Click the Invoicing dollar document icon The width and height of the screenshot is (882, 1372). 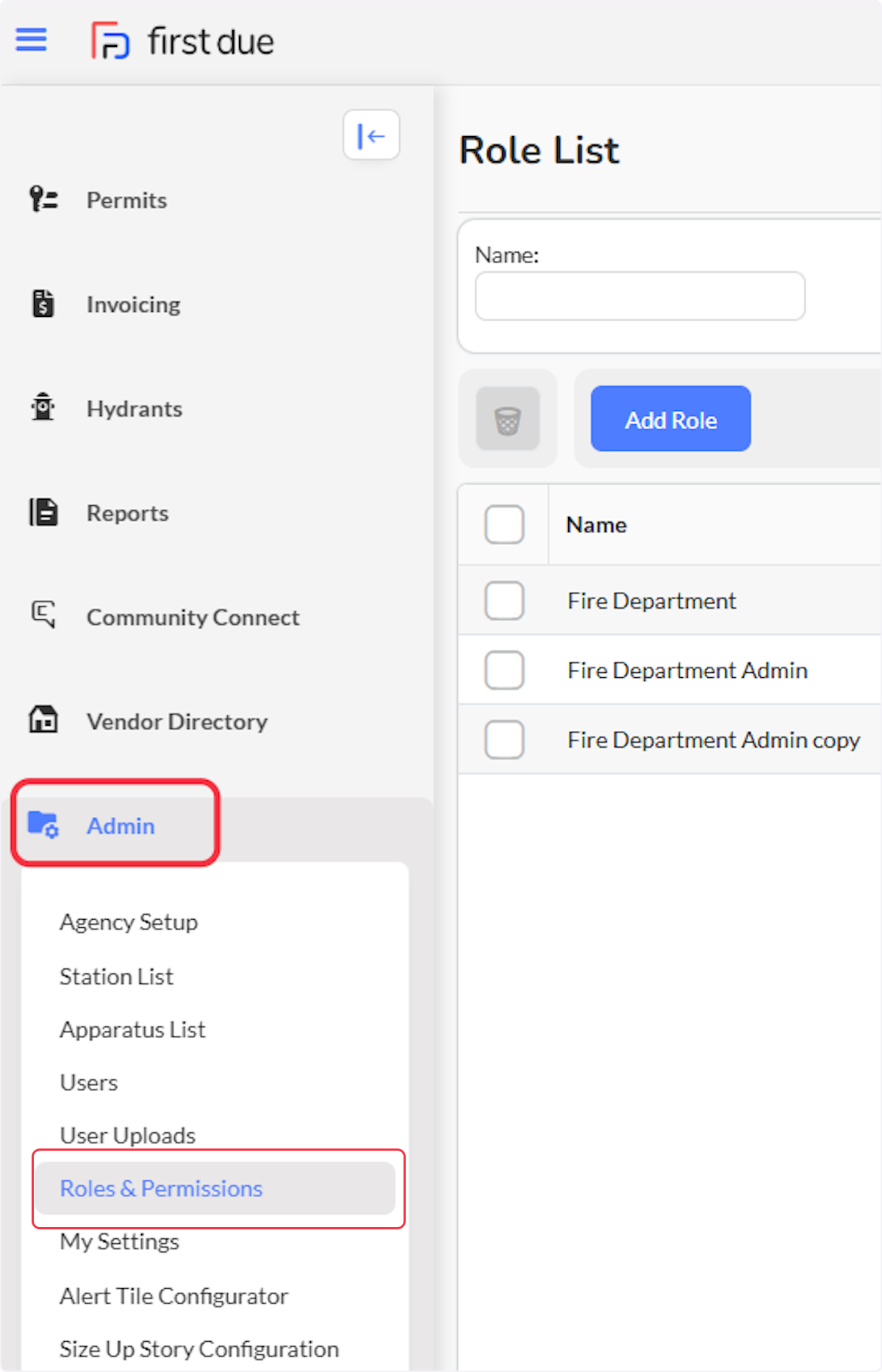click(x=43, y=304)
